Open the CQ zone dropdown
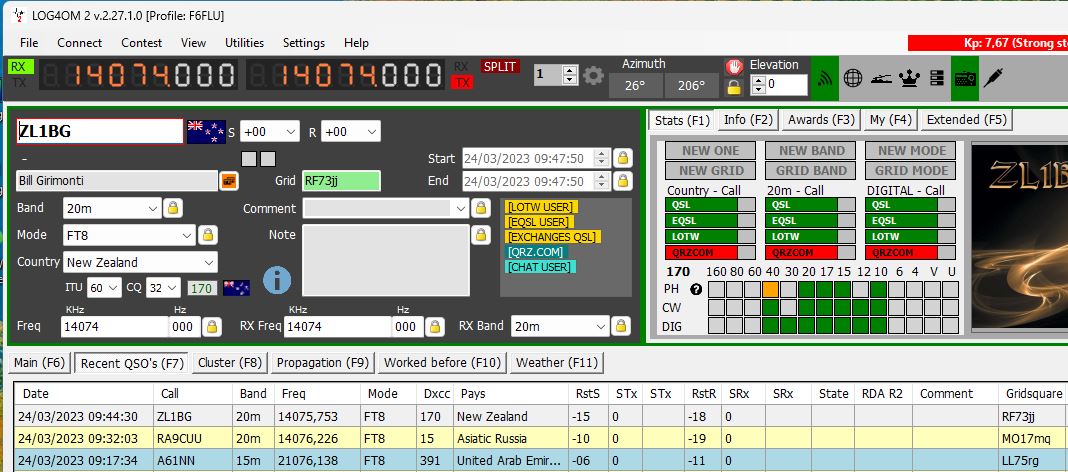Viewport: 1068px width, 472px height. (x=172, y=288)
